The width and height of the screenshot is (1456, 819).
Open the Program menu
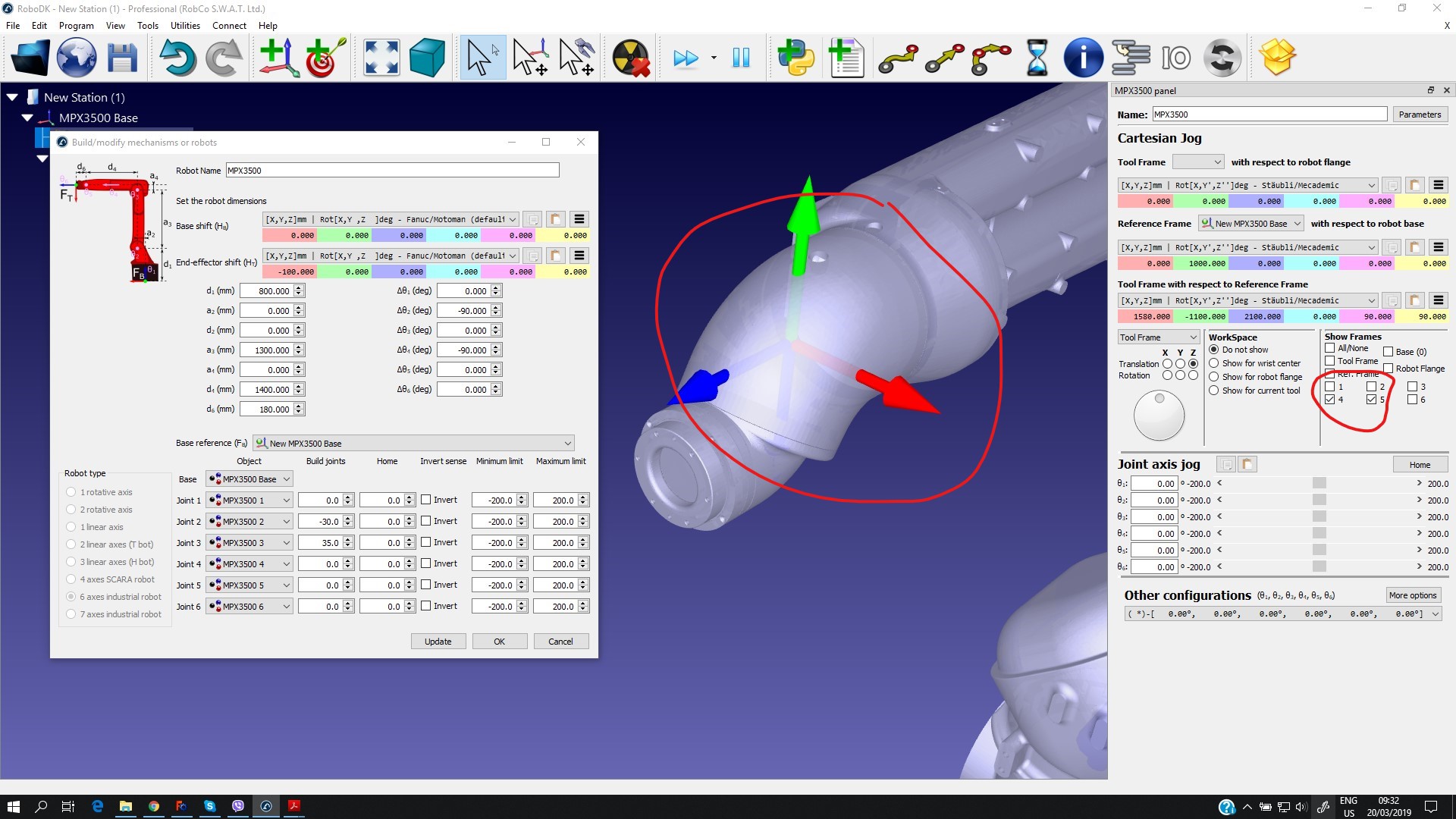point(76,25)
